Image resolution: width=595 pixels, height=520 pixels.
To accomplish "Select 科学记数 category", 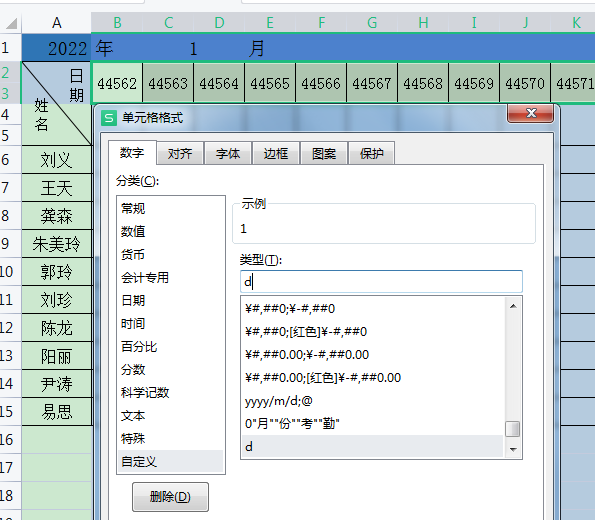I will coord(171,392).
